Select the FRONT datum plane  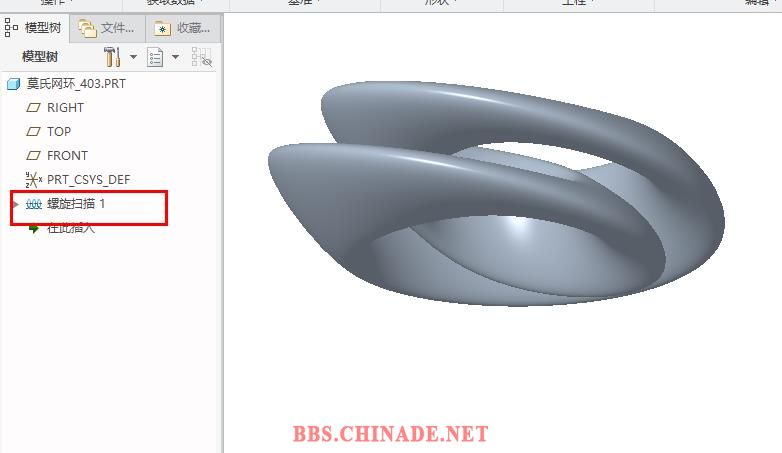pos(67,155)
